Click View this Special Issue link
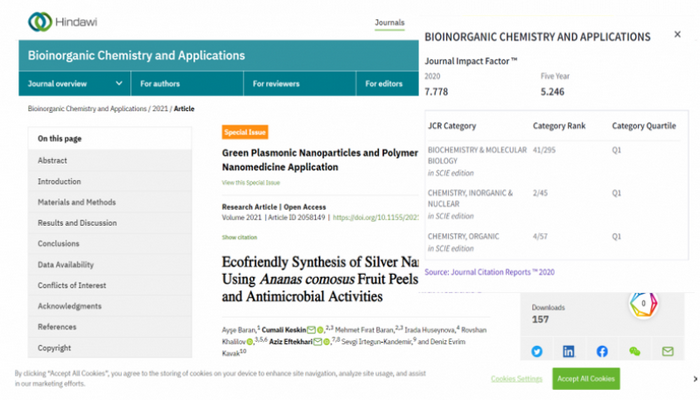Screen dimensions: 700x400 click(251, 183)
